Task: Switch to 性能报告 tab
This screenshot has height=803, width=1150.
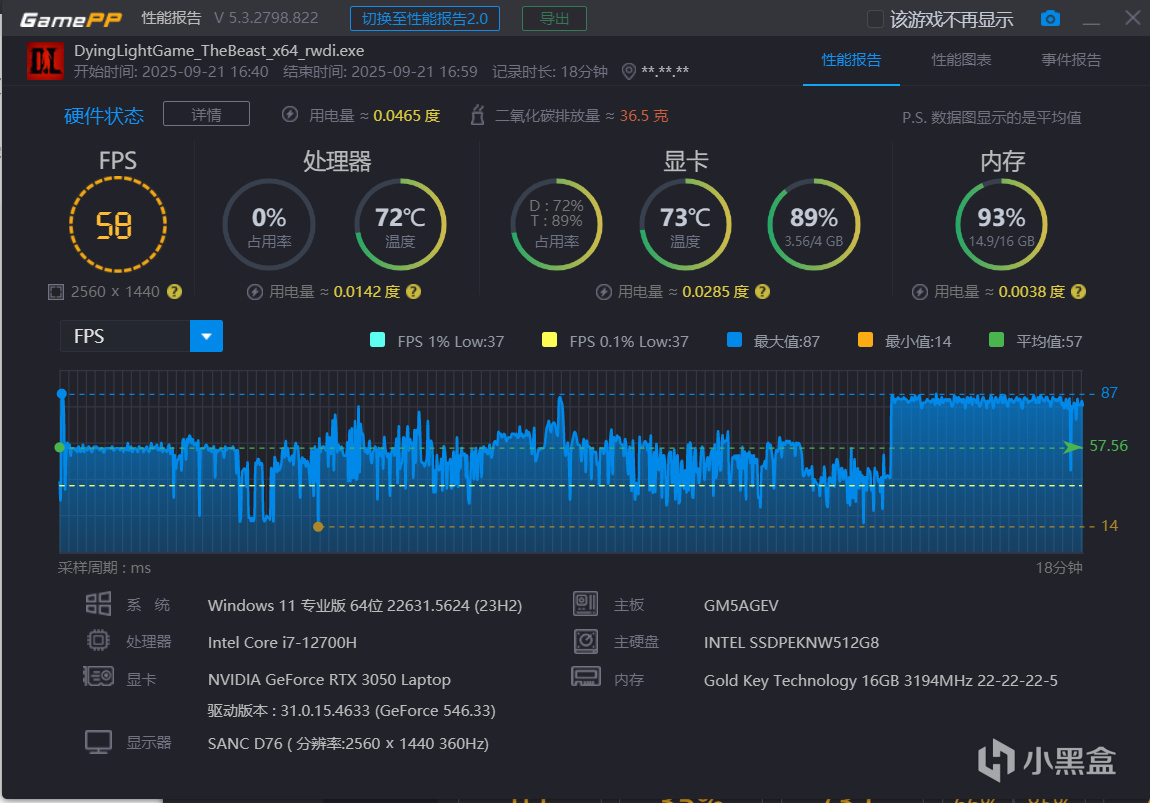Action: (851, 60)
